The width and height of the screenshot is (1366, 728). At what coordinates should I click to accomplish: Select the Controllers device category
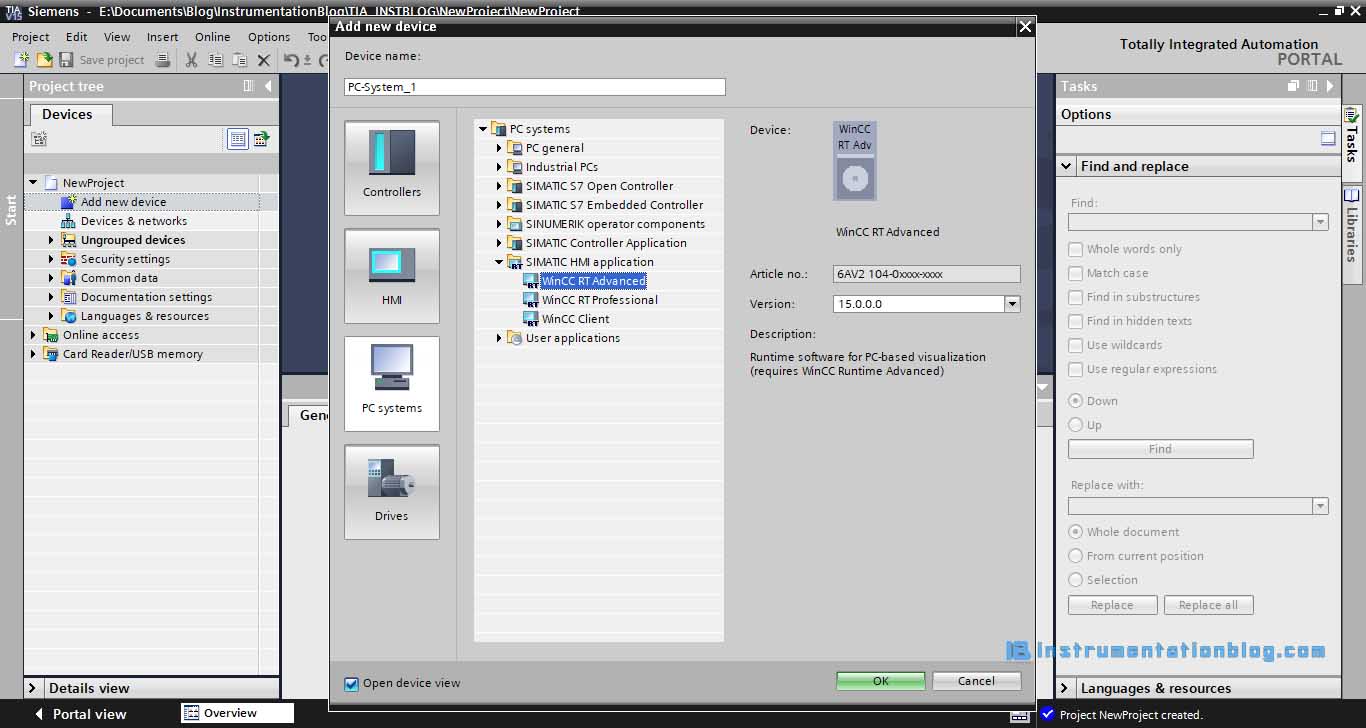tap(392, 168)
